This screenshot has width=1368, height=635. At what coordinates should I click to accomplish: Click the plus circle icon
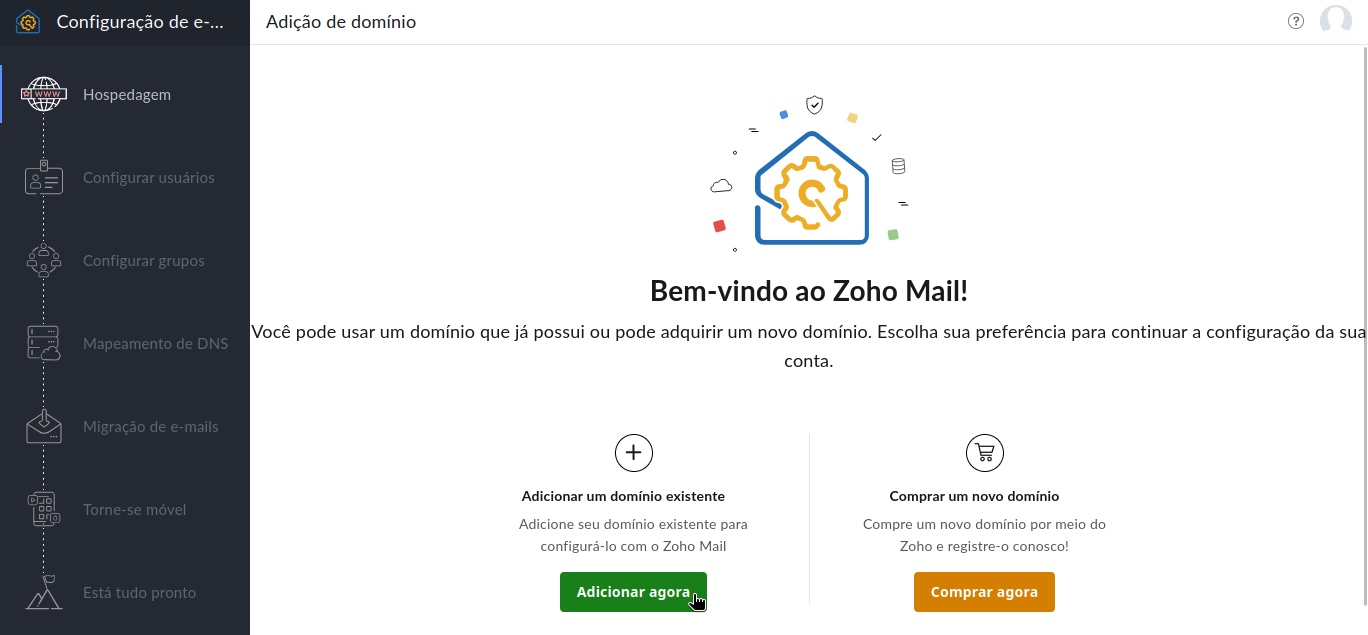[x=633, y=453]
